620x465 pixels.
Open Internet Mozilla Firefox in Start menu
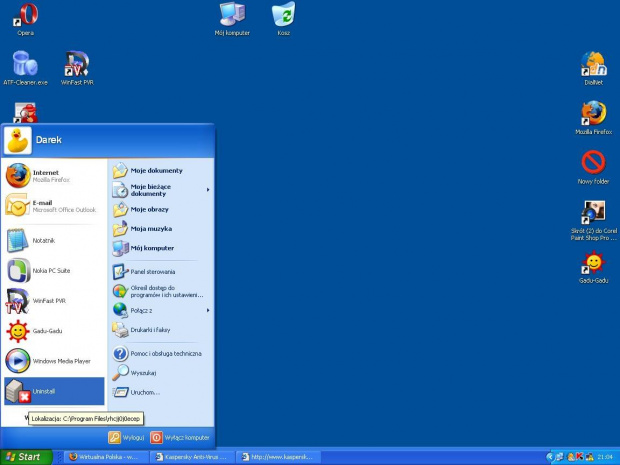tap(54, 176)
